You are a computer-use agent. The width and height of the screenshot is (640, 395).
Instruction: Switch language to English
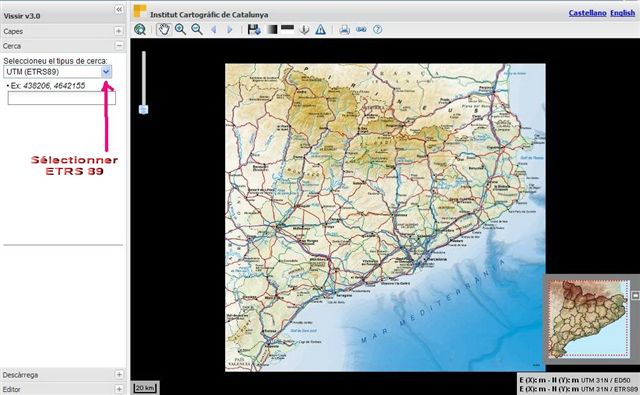point(622,13)
